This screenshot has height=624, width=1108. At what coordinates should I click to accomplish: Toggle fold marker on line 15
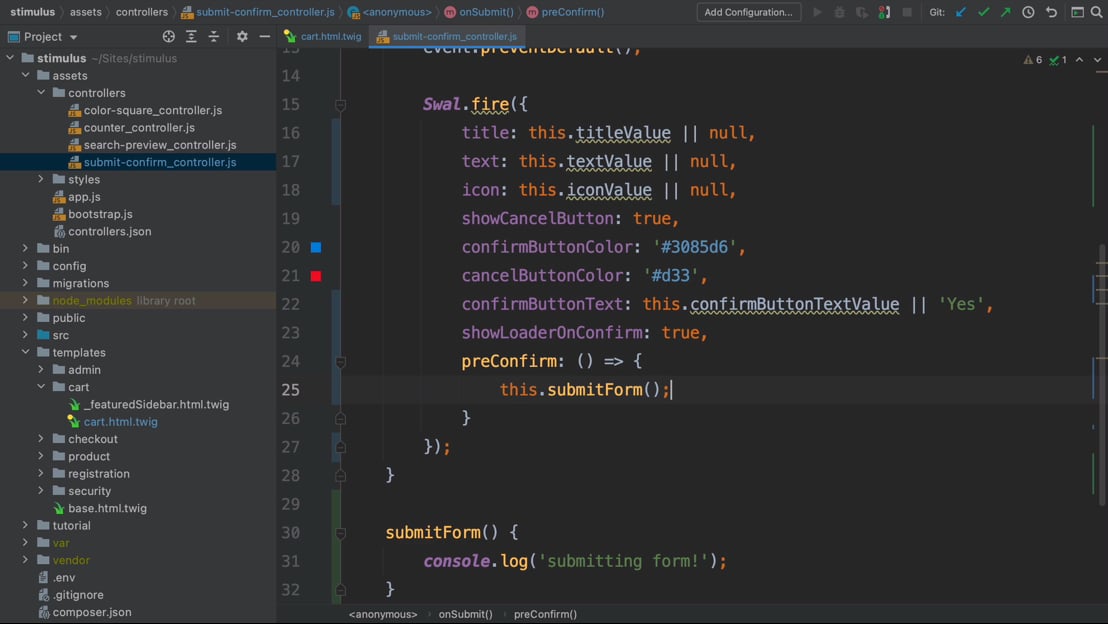(340, 104)
